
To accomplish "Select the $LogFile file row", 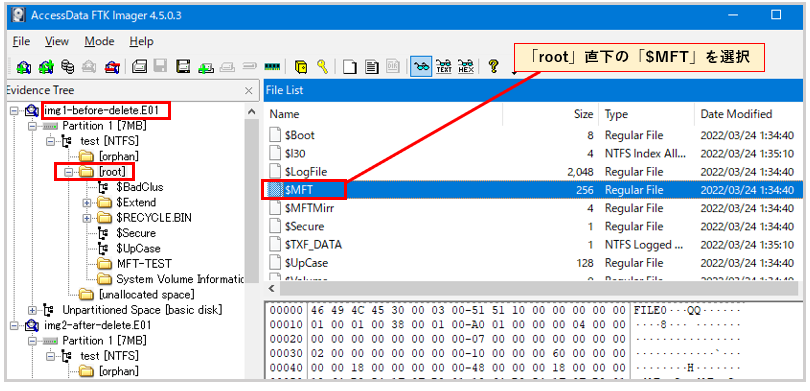I will (534, 172).
